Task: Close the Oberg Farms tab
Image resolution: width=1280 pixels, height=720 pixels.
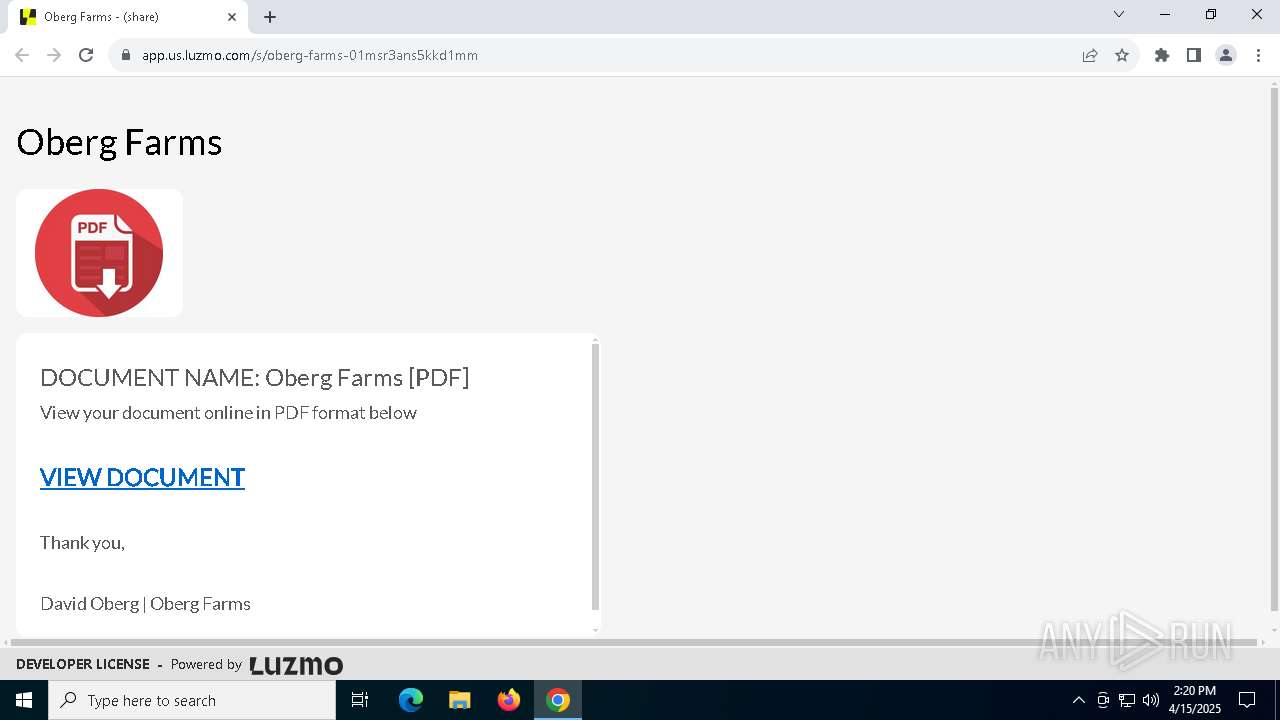Action: point(232,17)
